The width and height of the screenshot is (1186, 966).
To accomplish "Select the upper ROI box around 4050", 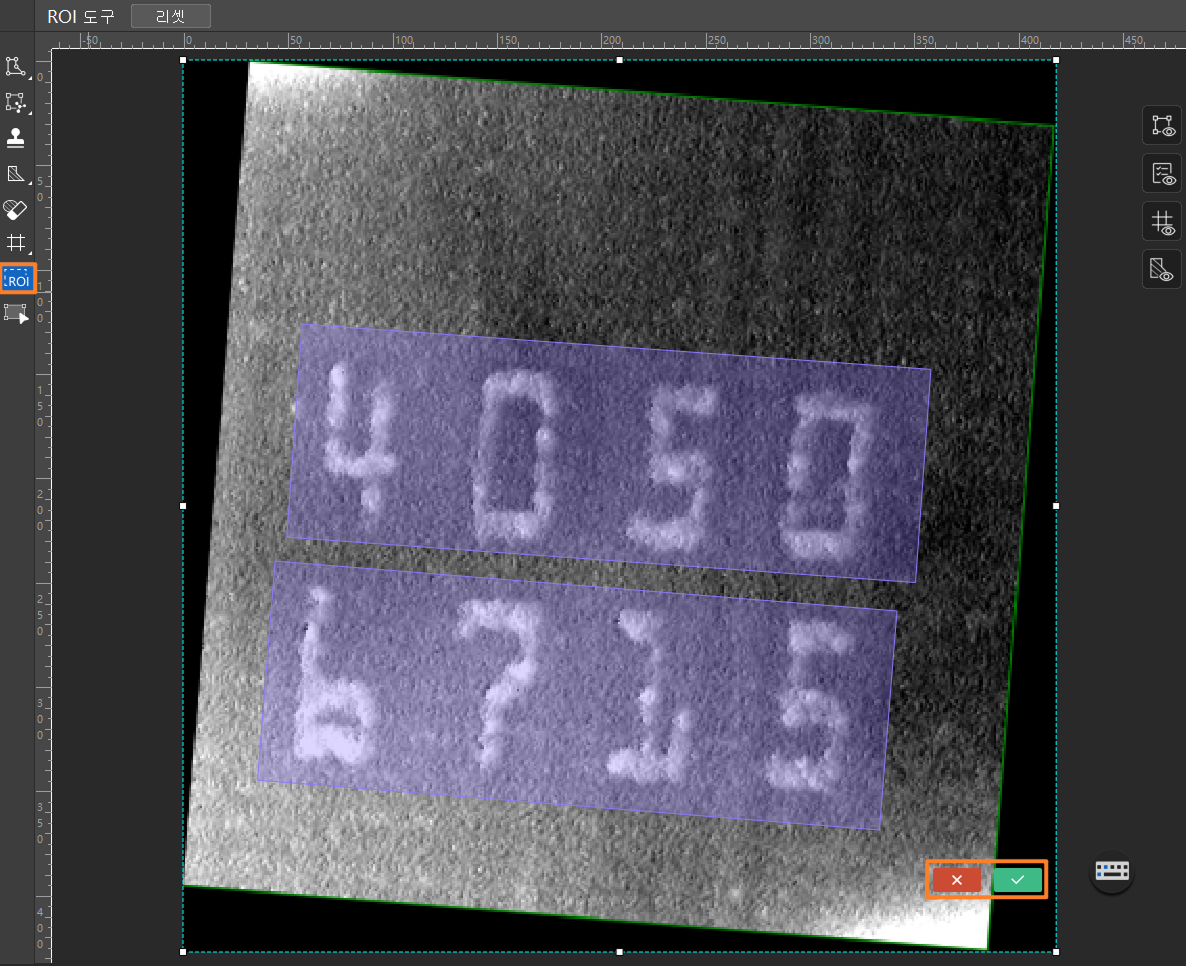I will tap(609, 454).
